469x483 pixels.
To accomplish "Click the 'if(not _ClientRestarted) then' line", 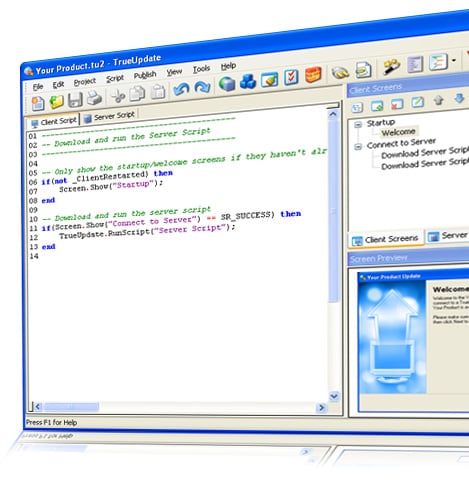I will [x=107, y=178].
